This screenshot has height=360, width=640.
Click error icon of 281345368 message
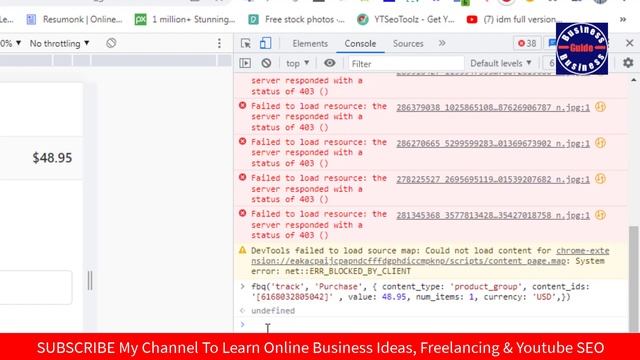click(x=242, y=213)
